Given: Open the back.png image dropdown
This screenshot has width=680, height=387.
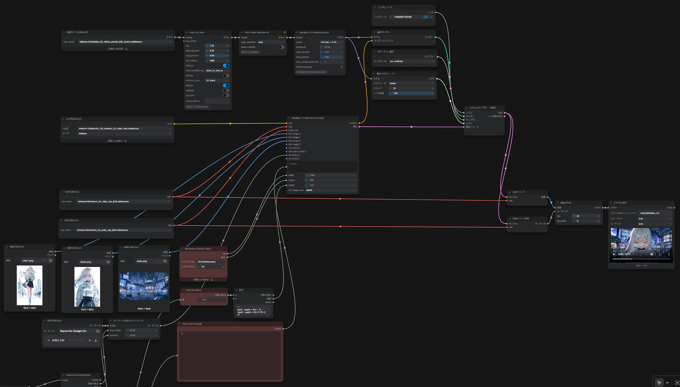Looking at the screenshot, I should click(x=148, y=262).
